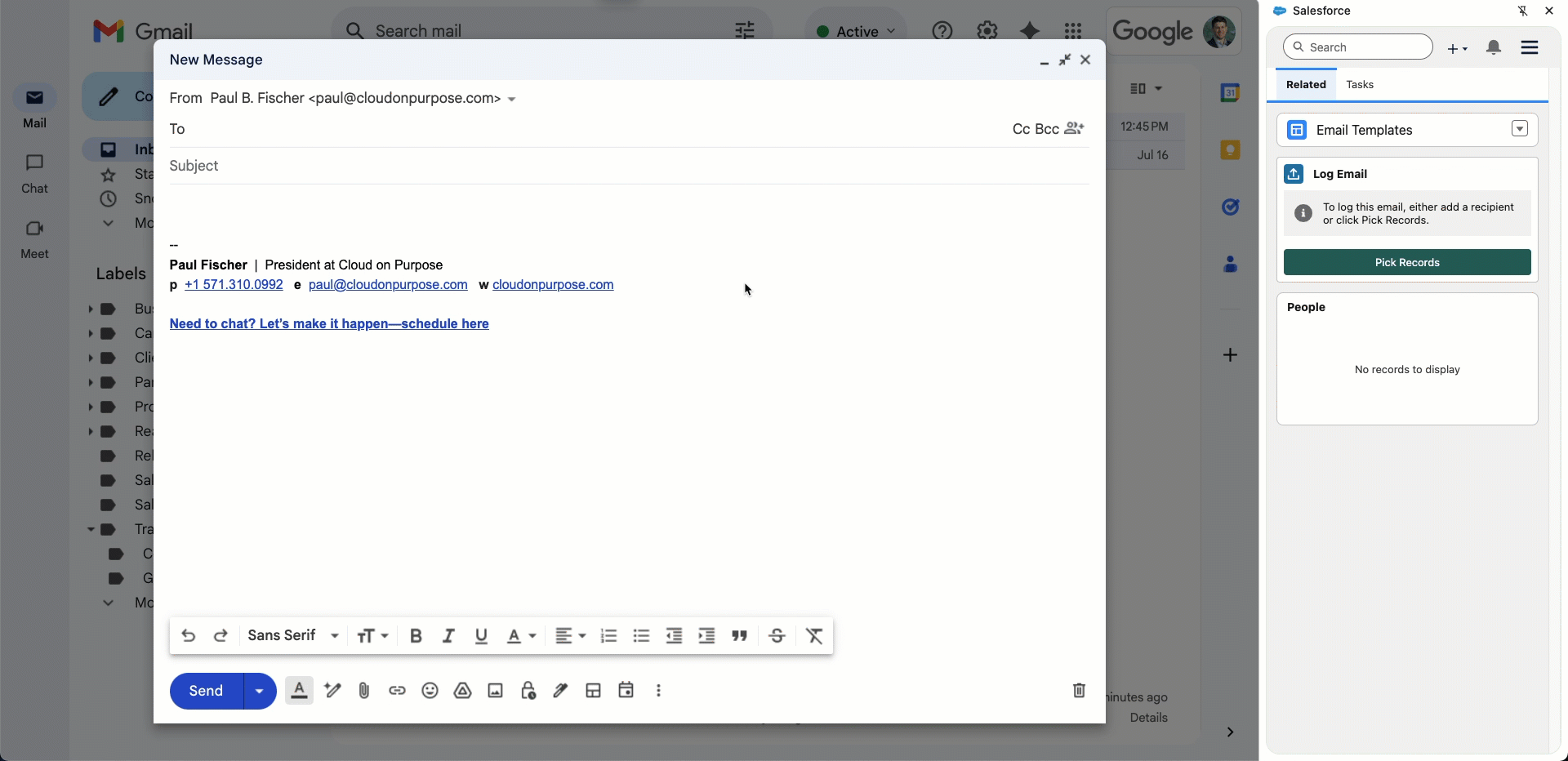Show Gmail search options sliders icon
Image resolution: width=1568 pixels, height=761 pixels.
click(x=745, y=31)
